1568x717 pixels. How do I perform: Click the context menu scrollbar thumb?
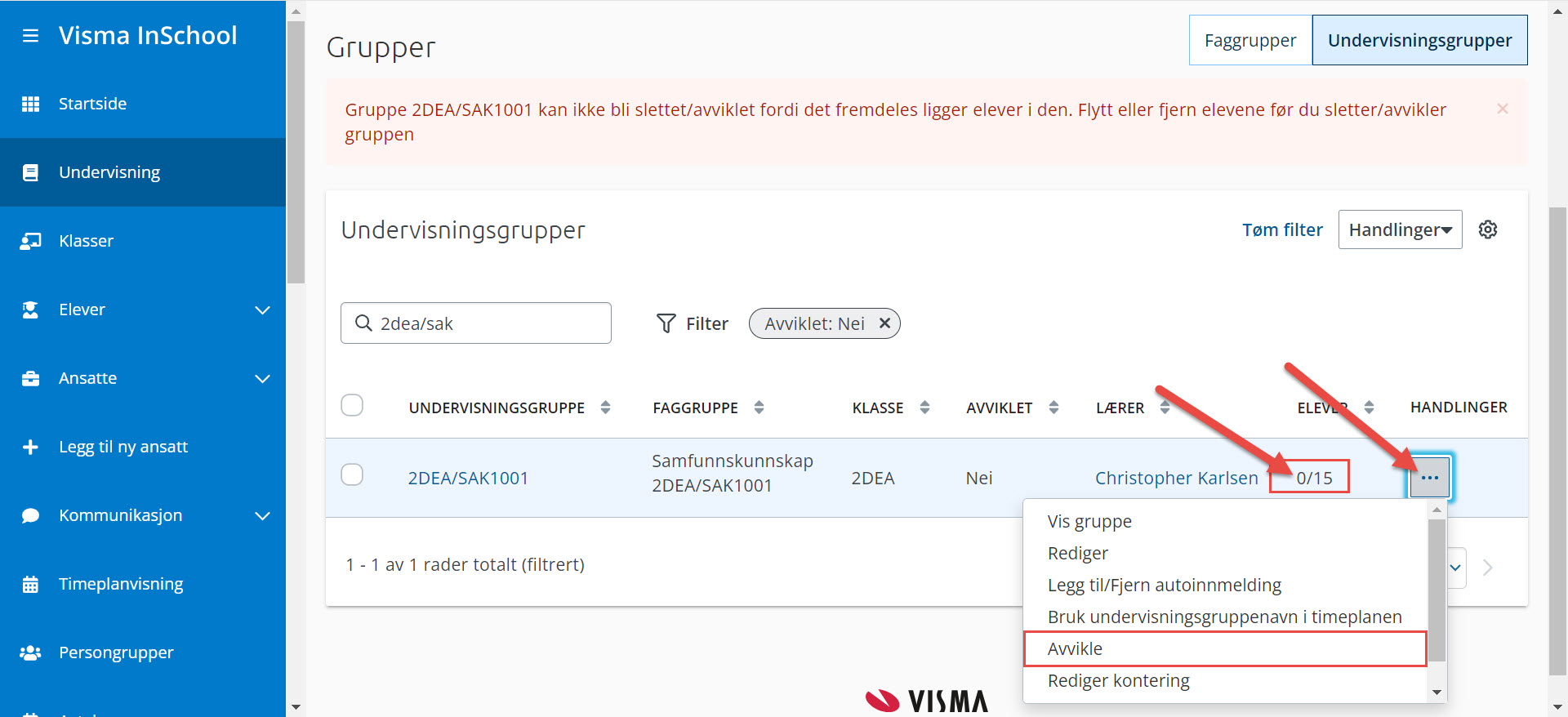click(x=1437, y=590)
